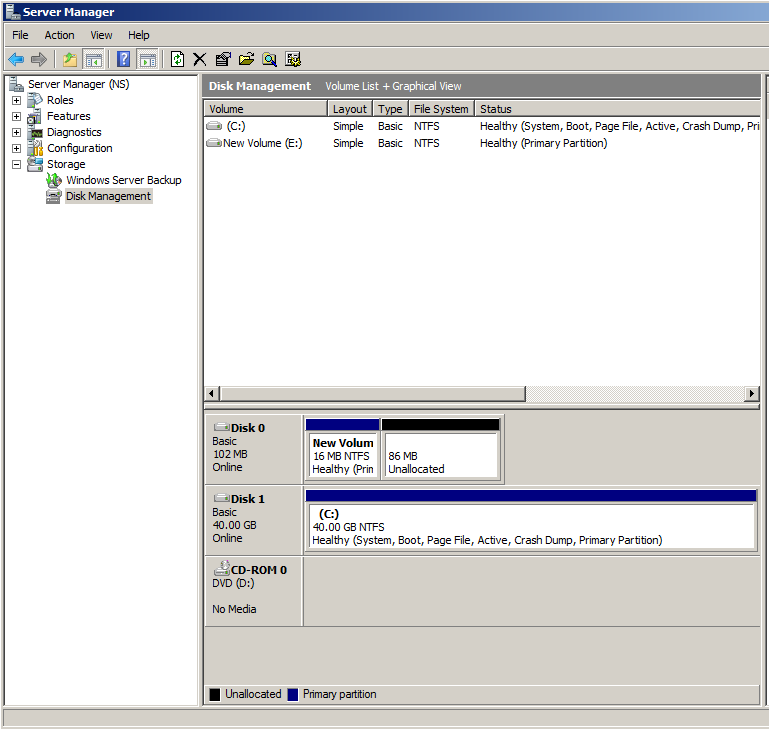Screen dimensions: 769x729
Task: Click the Open folder toolbar icon
Action: (x=246, y=59)
